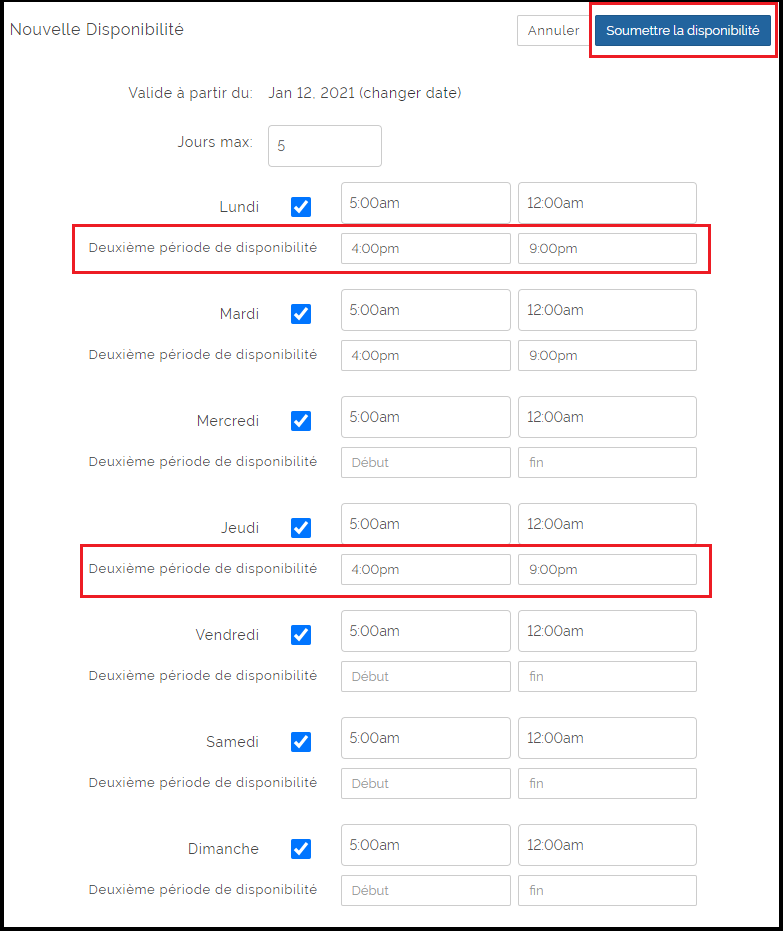Click Mardi second period 4:00pm field

coord(425,355)
